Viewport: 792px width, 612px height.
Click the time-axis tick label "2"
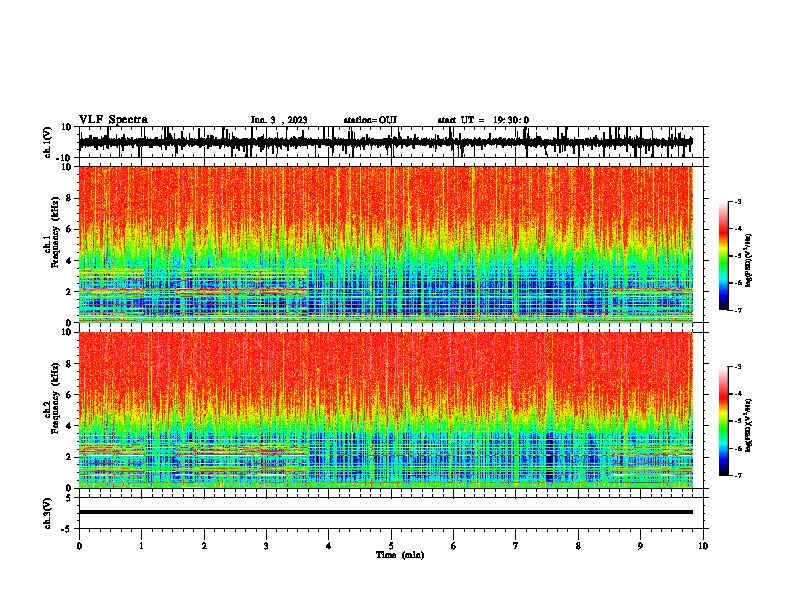(204, 546)
